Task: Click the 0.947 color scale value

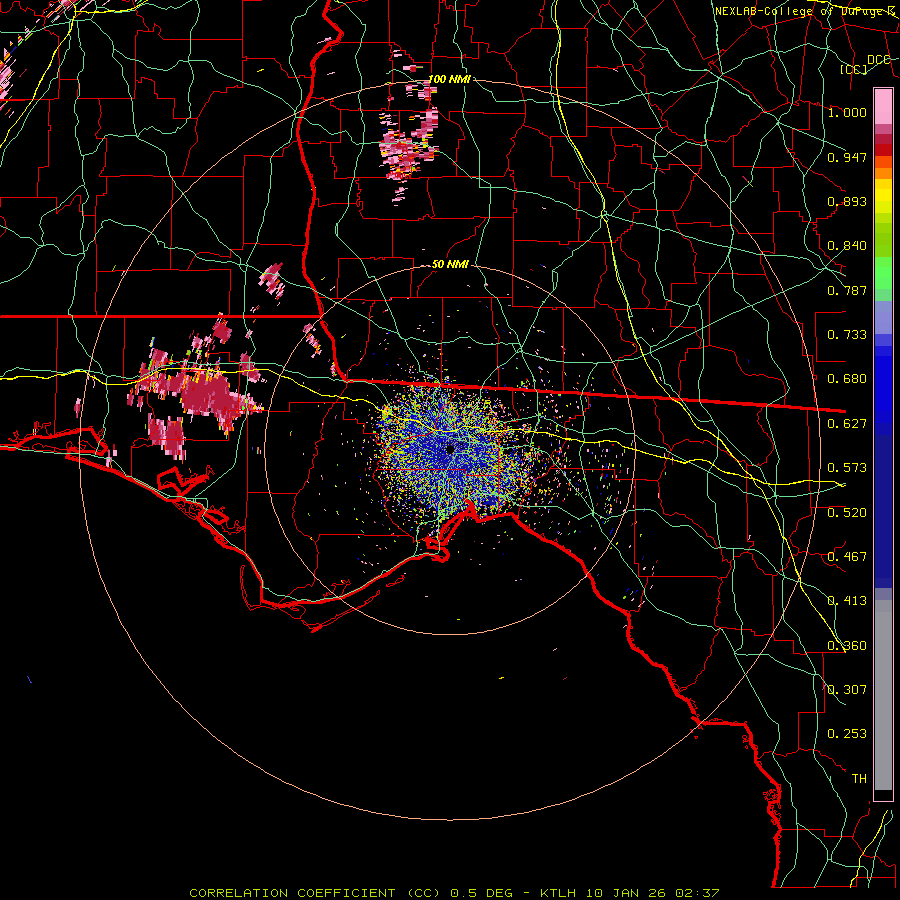Action: click(847, 157)
